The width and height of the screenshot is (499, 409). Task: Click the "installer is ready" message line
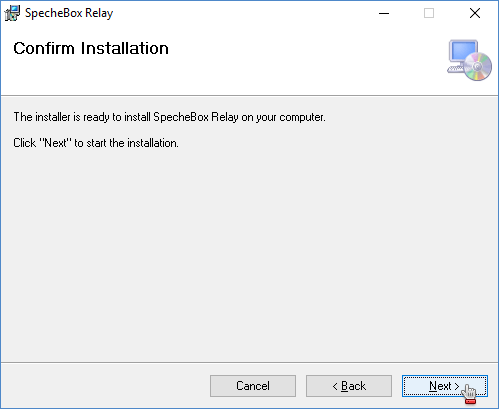tap(169, 117)
